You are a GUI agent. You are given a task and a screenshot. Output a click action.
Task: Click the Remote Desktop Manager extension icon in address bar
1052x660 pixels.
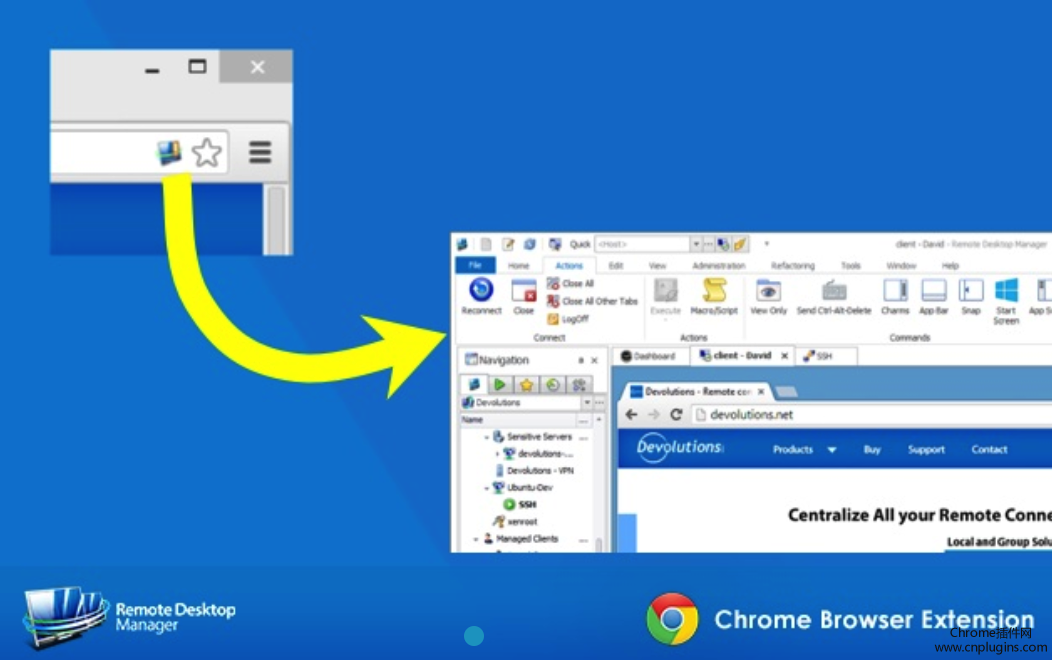click(x=169, y=152)
